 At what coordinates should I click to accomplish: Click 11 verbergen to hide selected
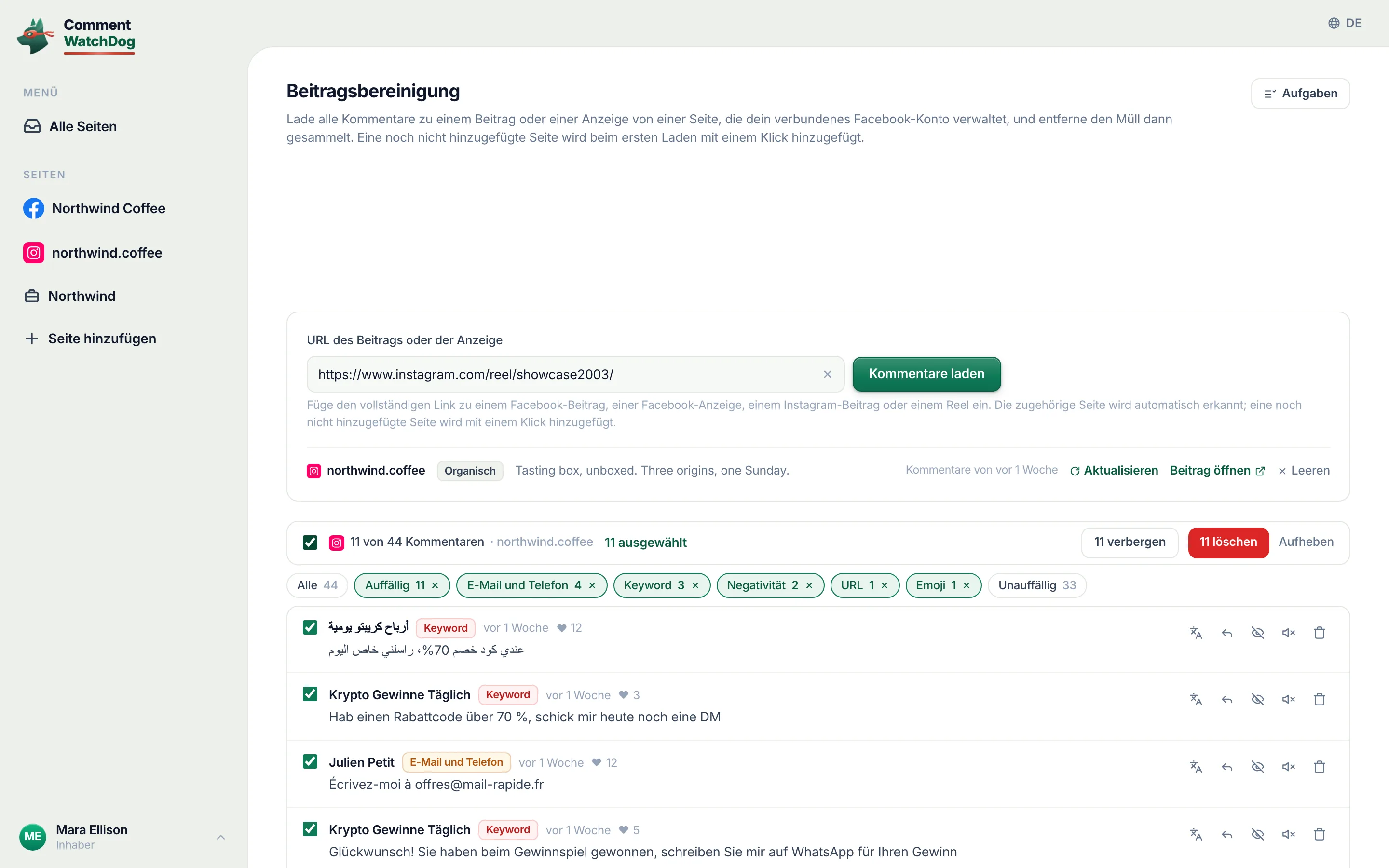(1130, 542)
